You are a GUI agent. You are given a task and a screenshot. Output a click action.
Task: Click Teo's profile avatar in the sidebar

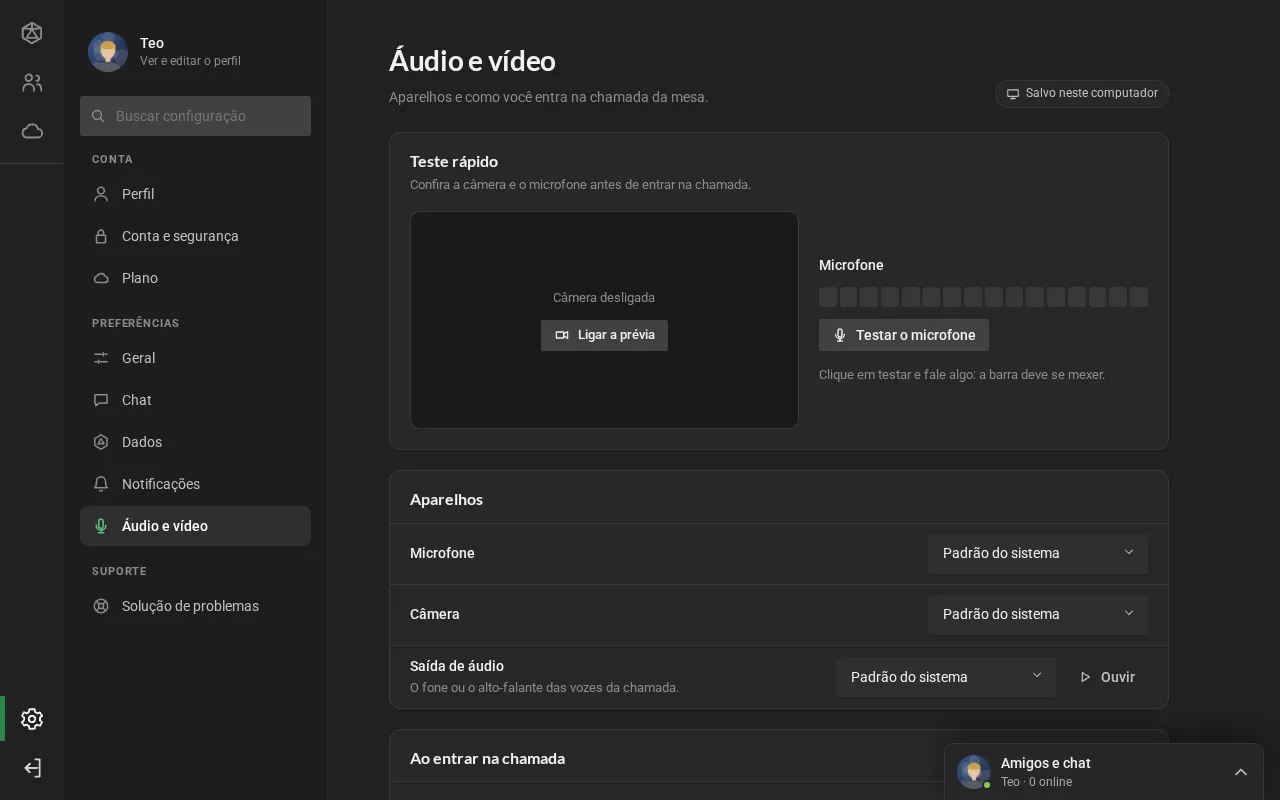click(108, 52)
